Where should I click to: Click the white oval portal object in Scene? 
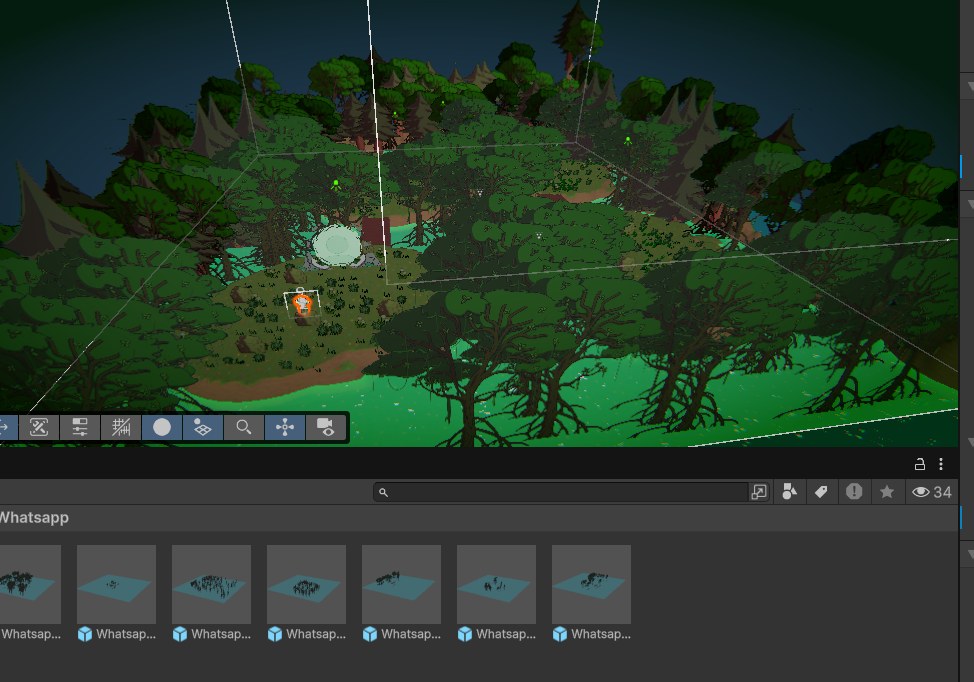pyautogui.click(x=336, y=245)
